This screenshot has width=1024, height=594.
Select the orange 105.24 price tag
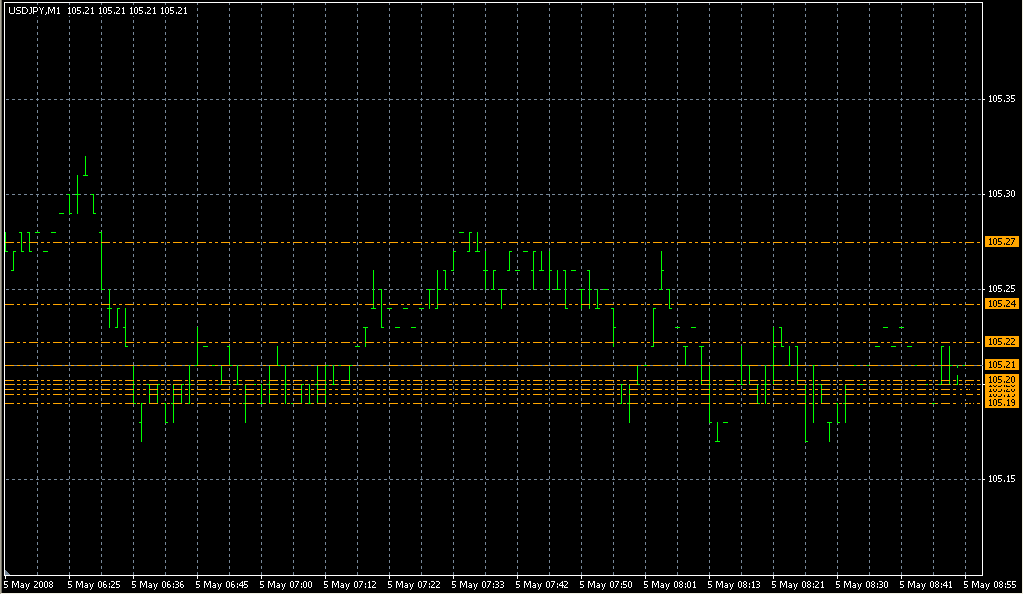click(x=1001, y=304)
